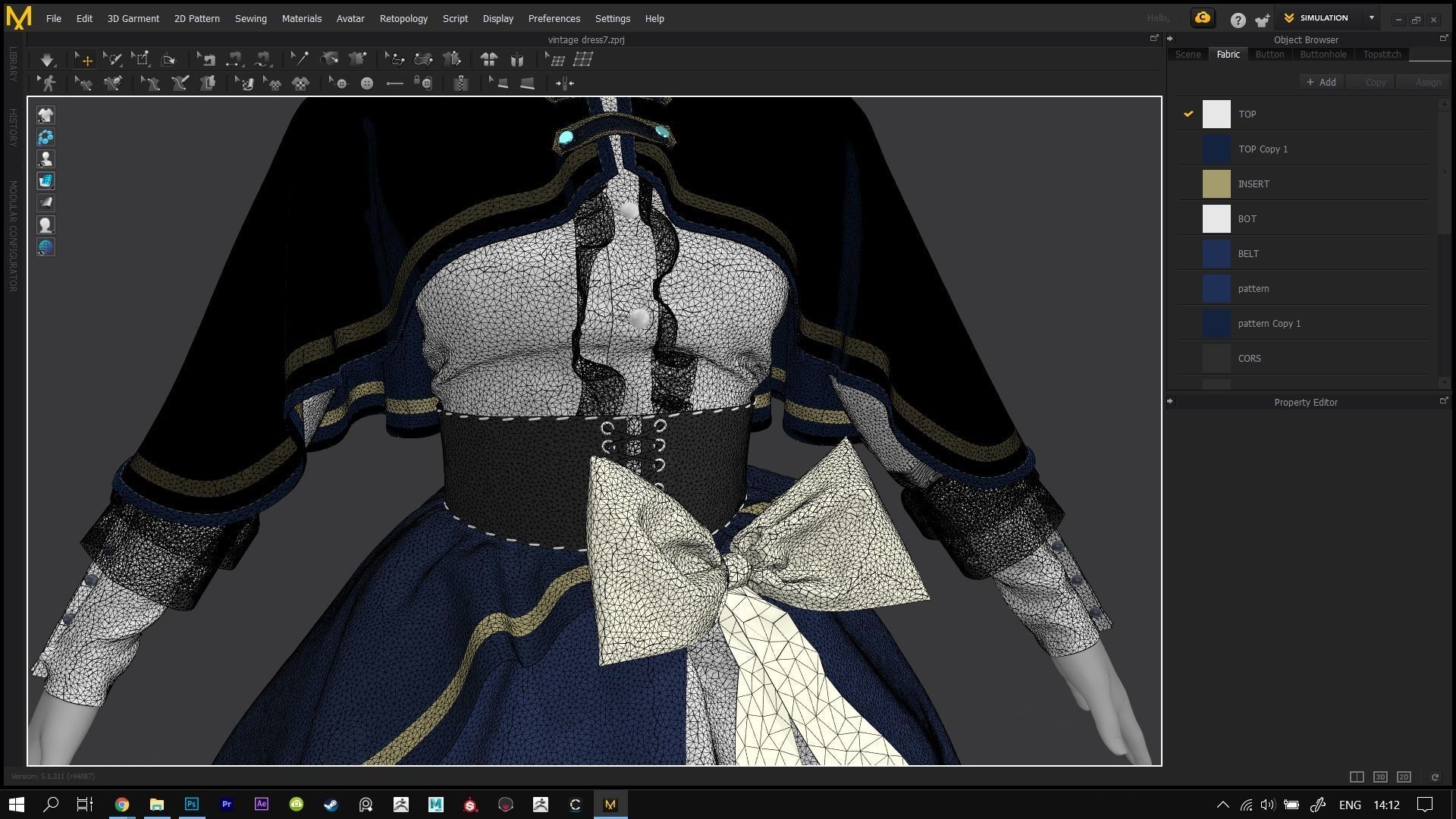Select the TOP Copy 1 dark swatch
This screenshot has height=819, width=1456.
(1216, 149)
